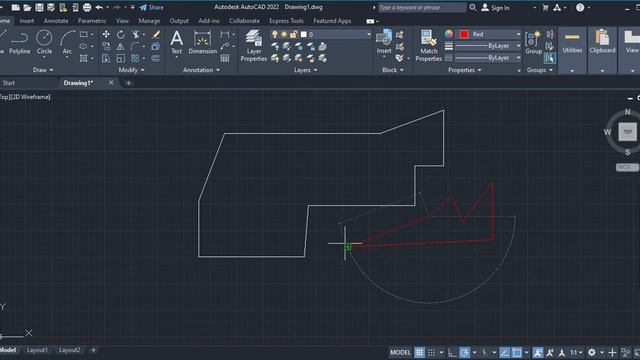Use the Erase tool
The height and width of the screenshot is (360, 640).
pyautogui.click(x=156, y=34)
